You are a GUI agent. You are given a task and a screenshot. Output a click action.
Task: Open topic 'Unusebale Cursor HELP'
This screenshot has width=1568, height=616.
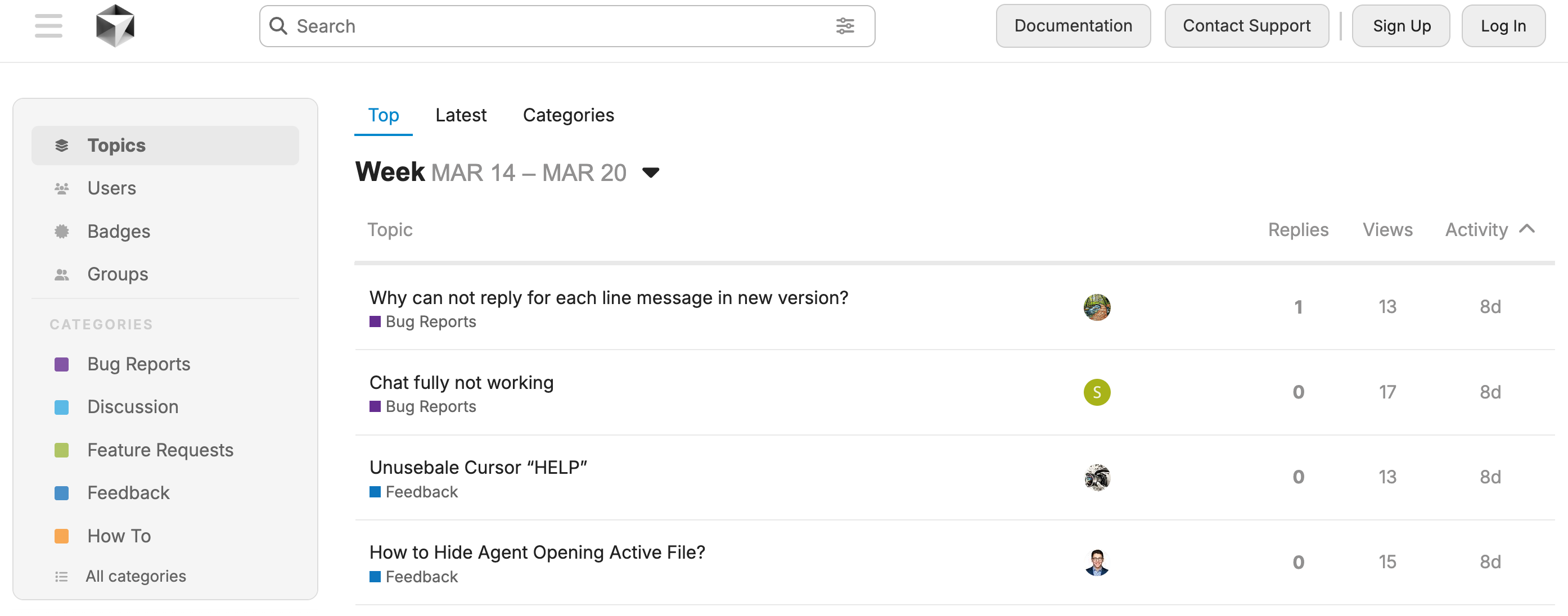point(479,468)
